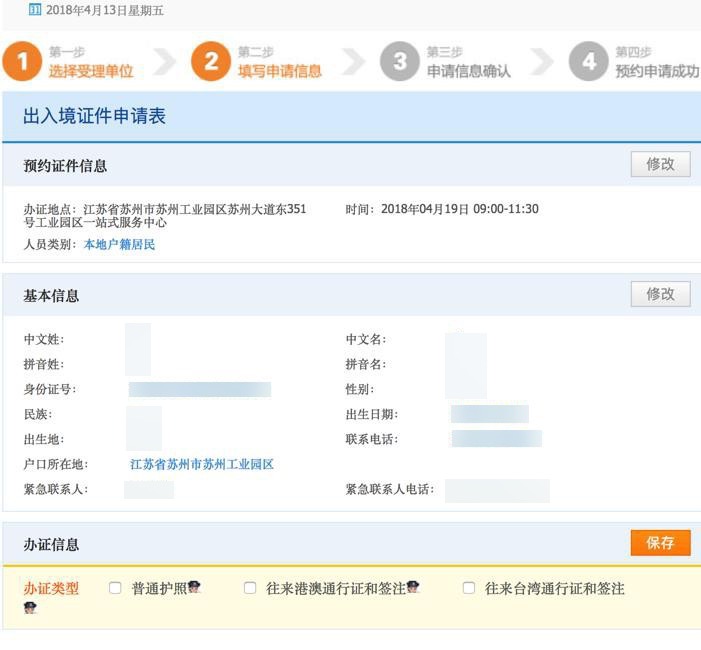The width and height of the screenshot is (701, 650).
Task: Click the blurred 联系电话 field value
Action: 497,439
